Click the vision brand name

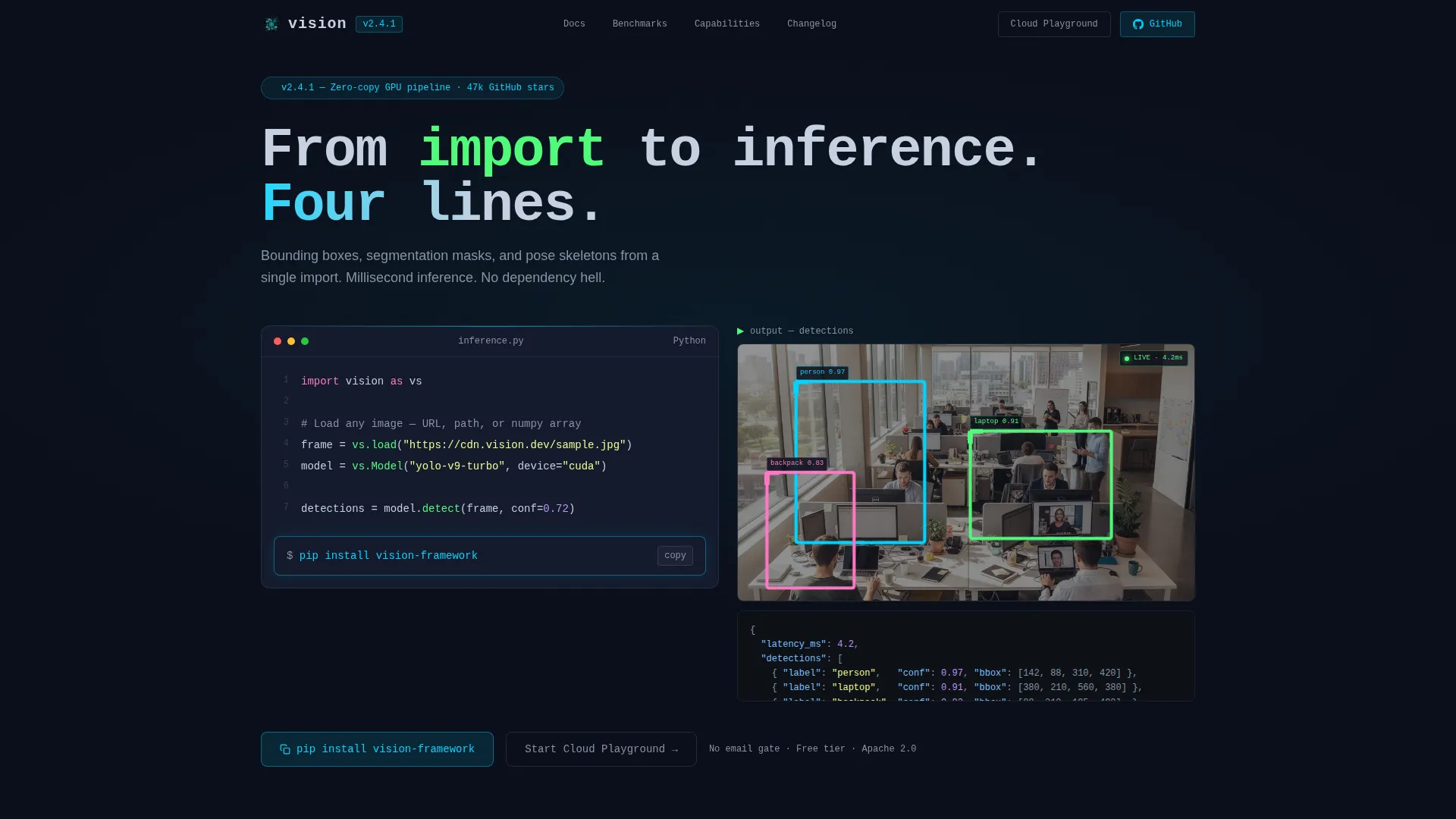coord(317,24)
